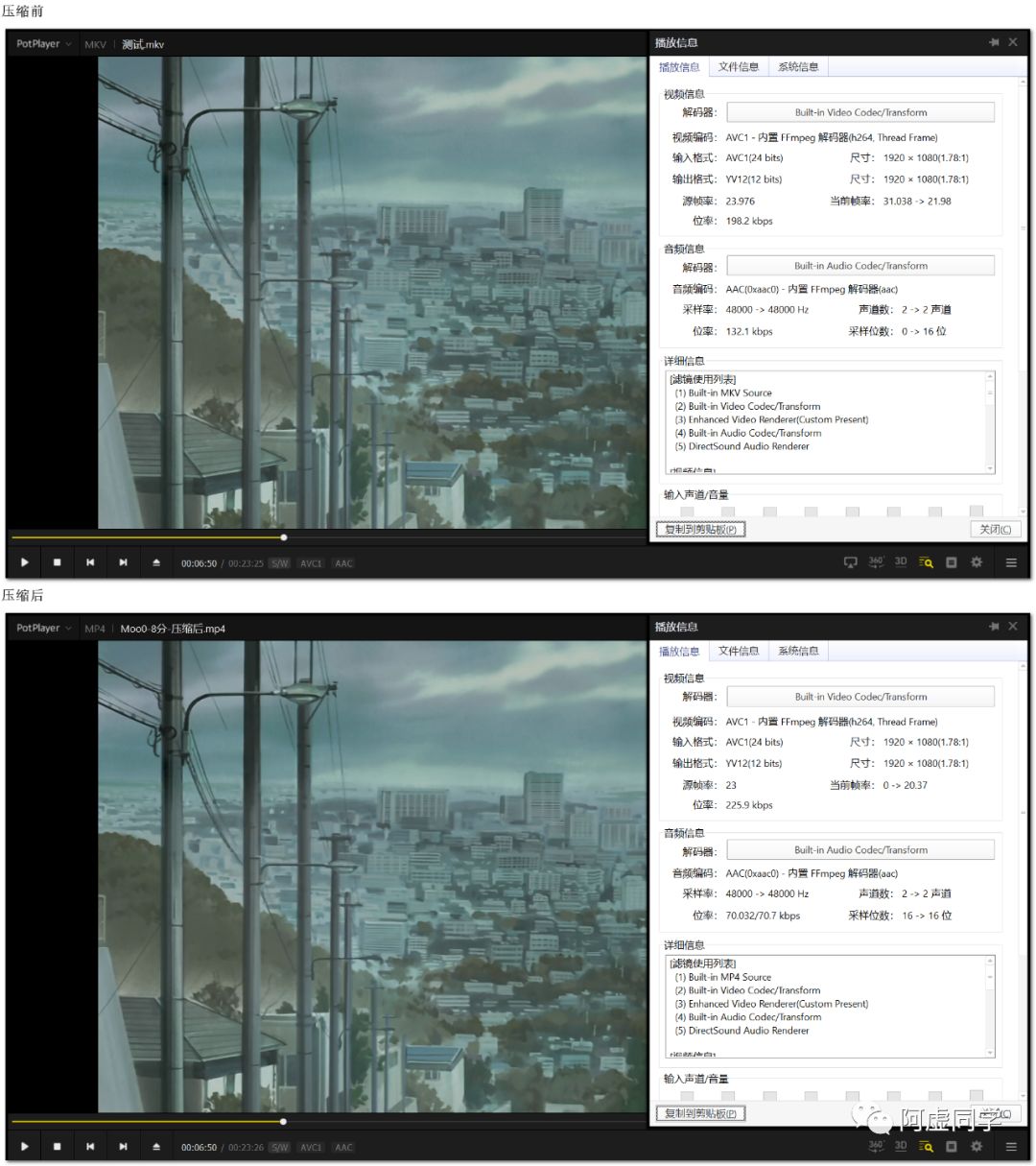Click 关闭 button in 测试.mkv window
Screen dimensions: 1036x1166
pyautogui.click(x=996, y=530)
